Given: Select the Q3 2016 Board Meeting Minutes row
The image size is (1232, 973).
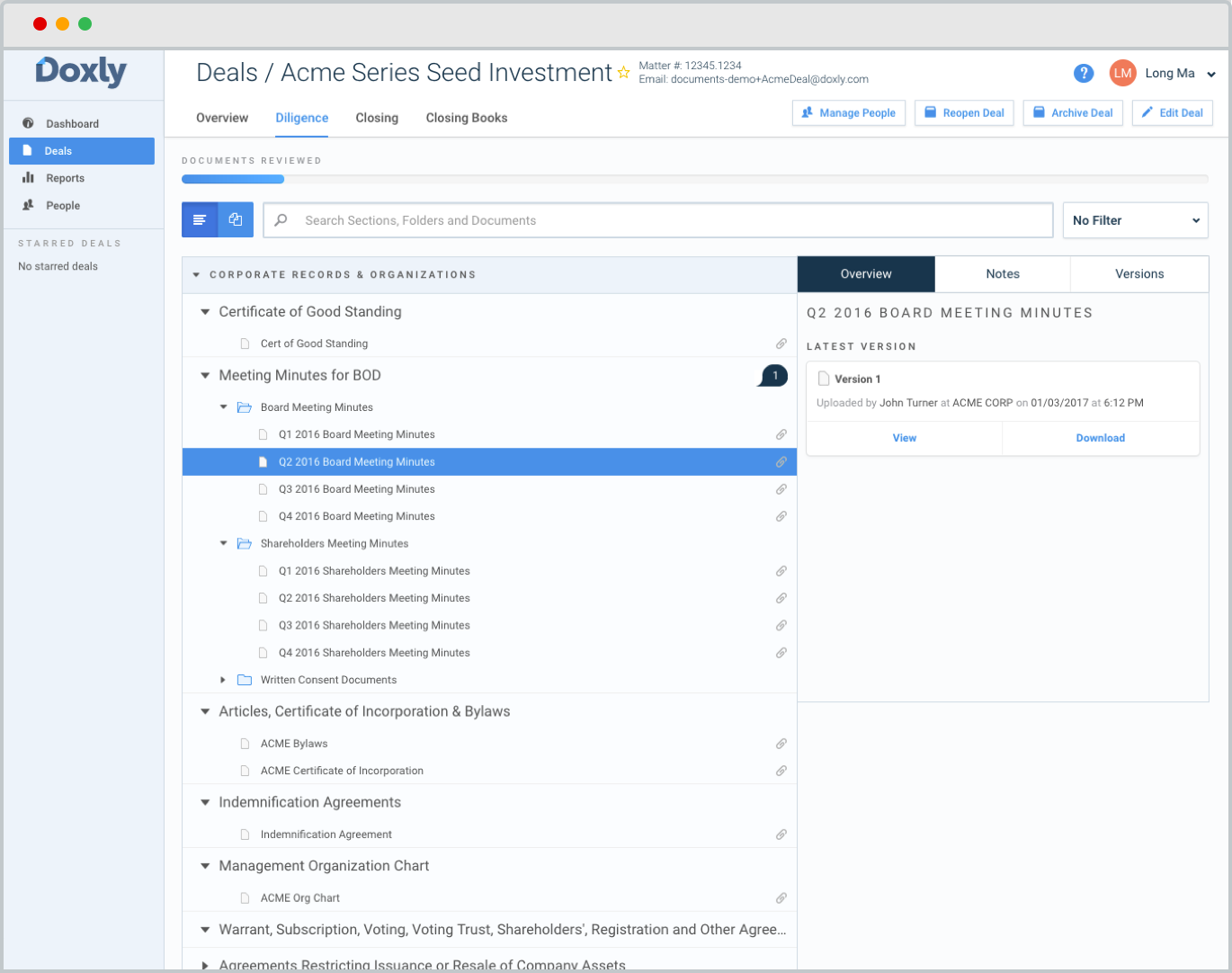Looking at the screenshot, I should tap(489, 489).
